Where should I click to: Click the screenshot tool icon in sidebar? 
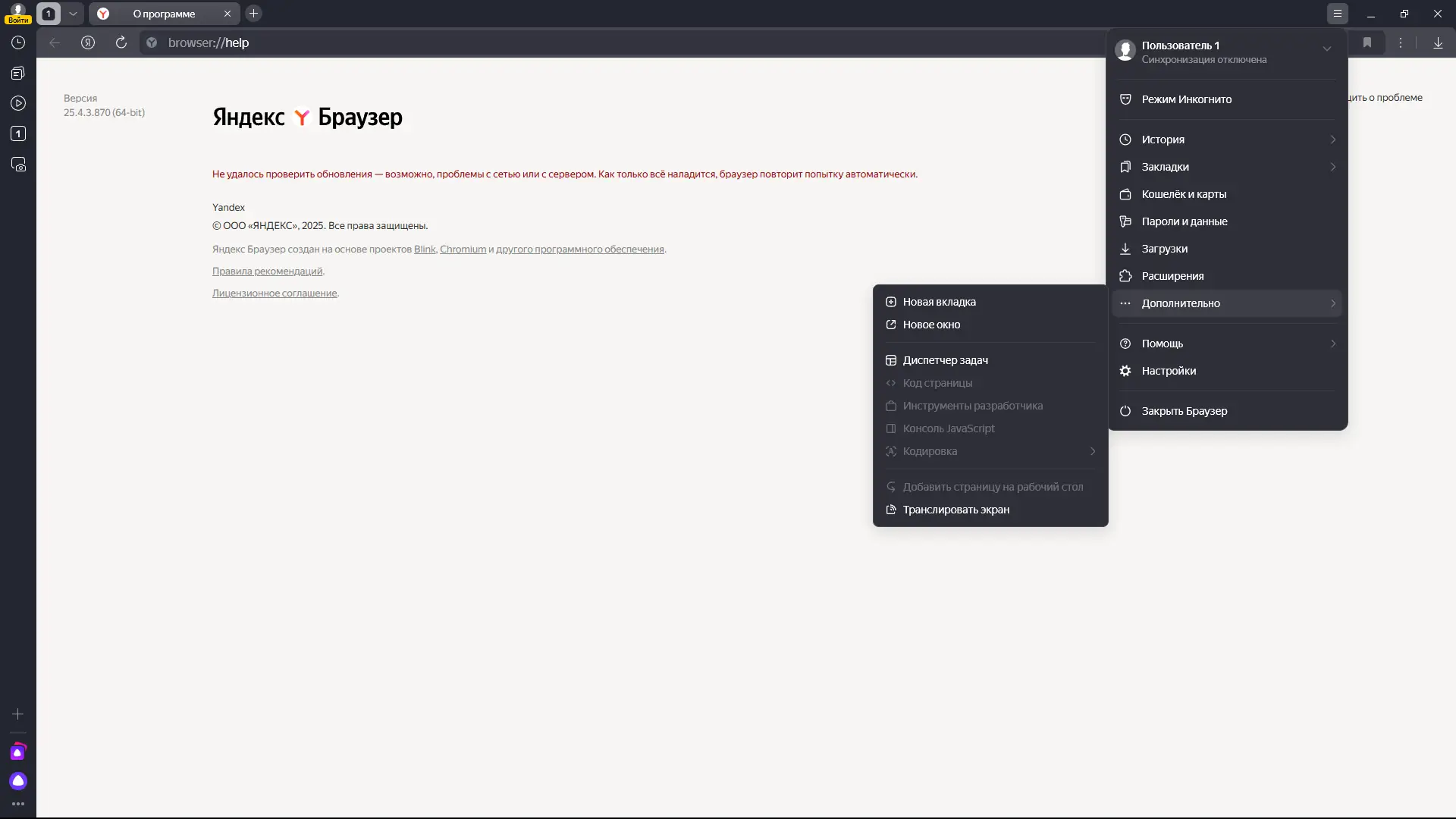(x=18, y=165)
